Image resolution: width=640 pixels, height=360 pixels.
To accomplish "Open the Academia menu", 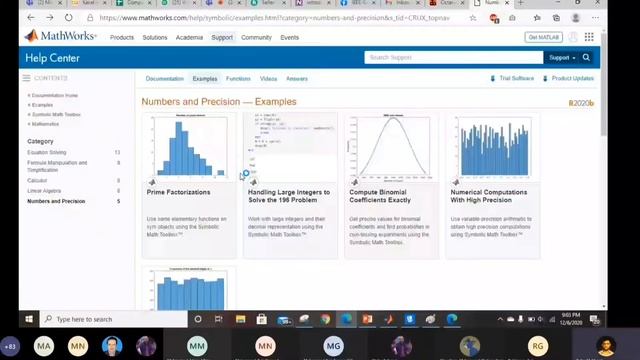I will click(x=189, y=37).
